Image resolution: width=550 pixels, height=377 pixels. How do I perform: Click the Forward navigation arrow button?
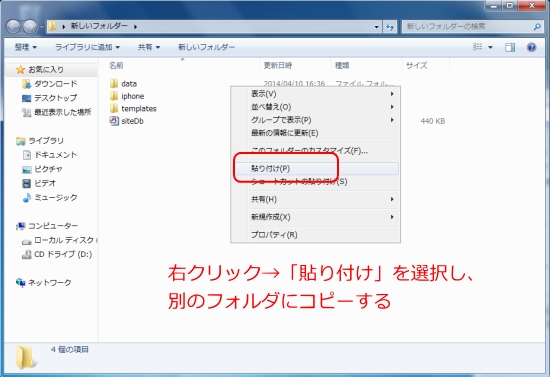pyautogui.click(x=30, y=27)
